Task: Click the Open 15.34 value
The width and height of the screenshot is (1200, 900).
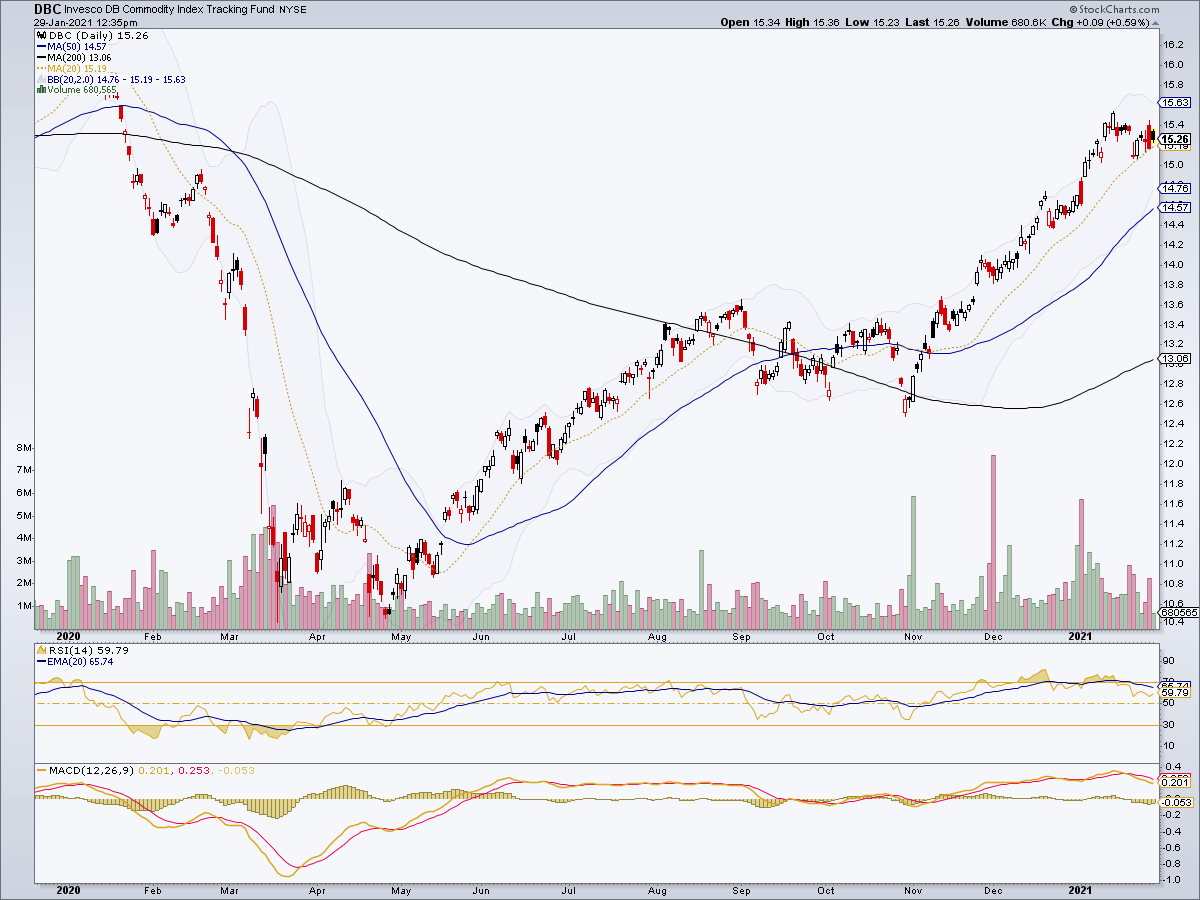Action: coord(750,22)
